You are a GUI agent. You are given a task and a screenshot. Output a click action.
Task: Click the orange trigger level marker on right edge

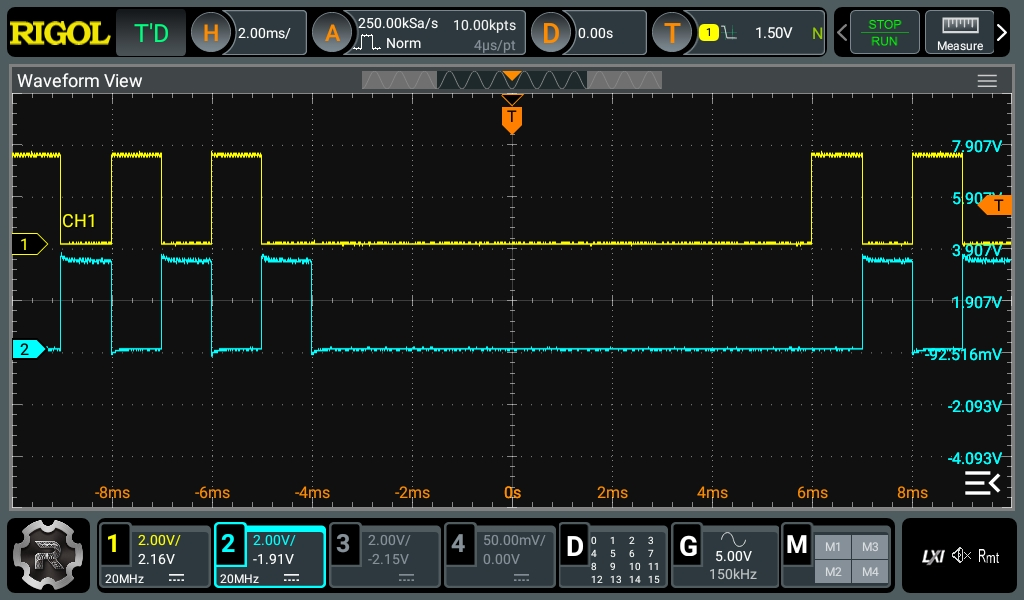(x=996, y=205)
